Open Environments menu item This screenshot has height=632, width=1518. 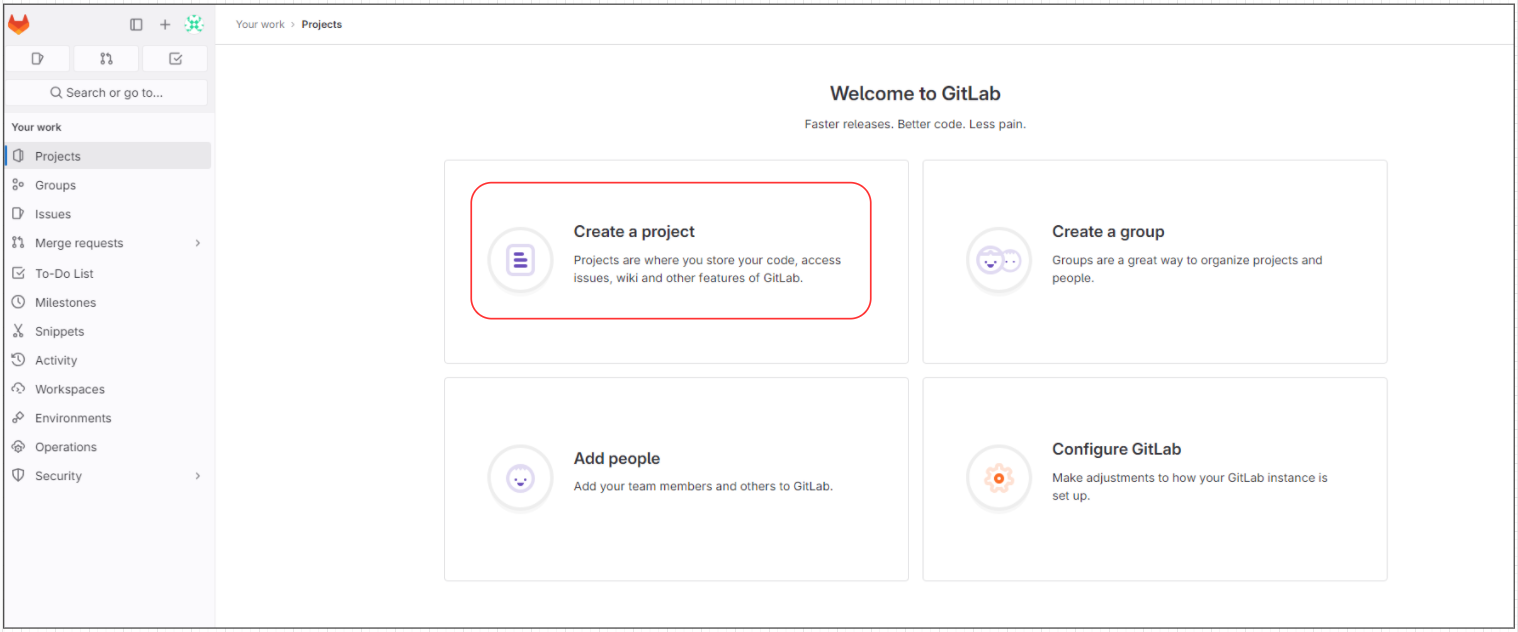click(108, 418)
